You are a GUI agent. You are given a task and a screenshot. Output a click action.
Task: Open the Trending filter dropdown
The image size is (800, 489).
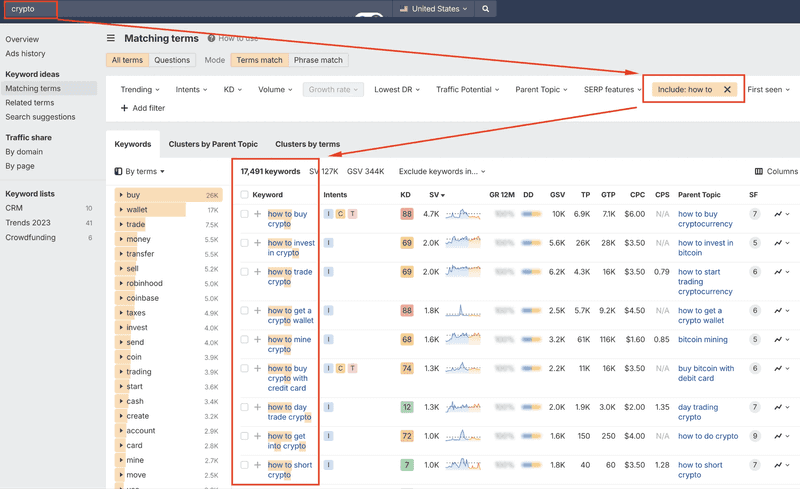(x=140, y=89)
